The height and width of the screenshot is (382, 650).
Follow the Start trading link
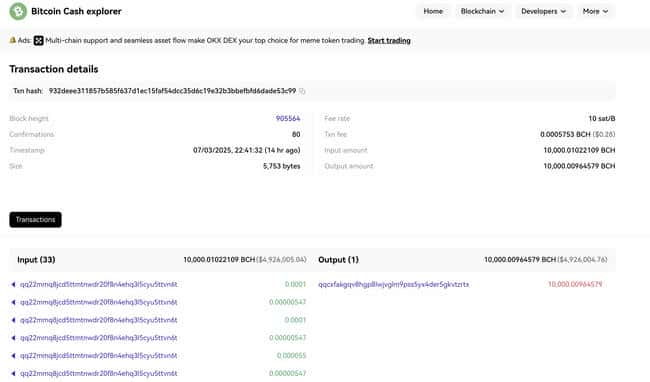389,41
